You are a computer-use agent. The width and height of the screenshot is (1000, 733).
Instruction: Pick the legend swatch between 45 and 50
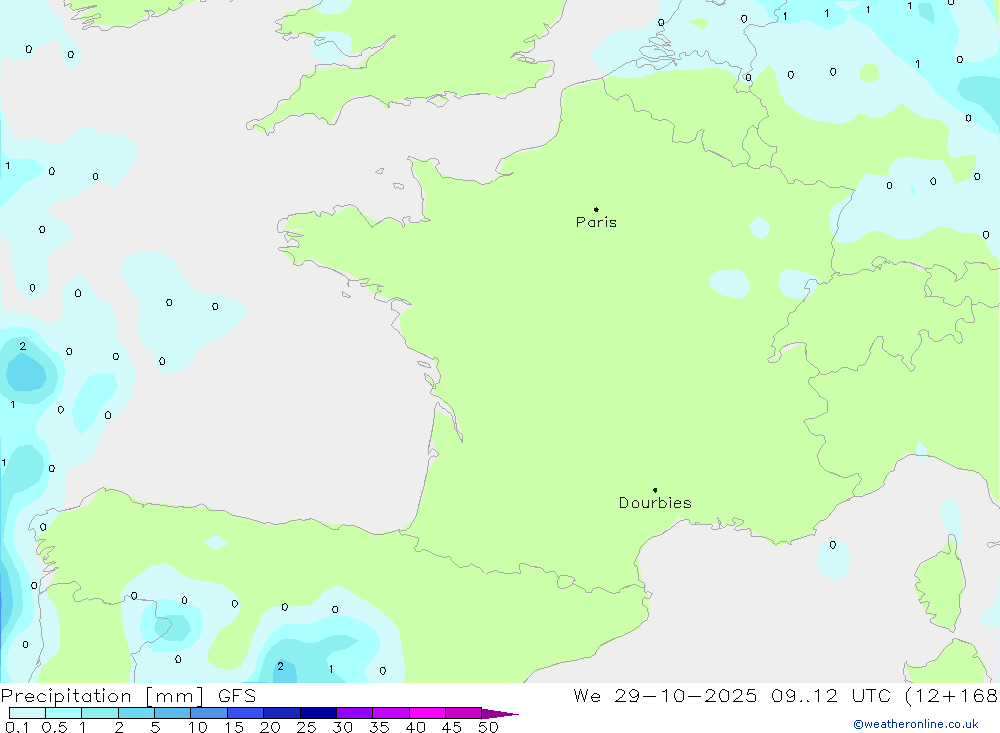tap(464, 713)
